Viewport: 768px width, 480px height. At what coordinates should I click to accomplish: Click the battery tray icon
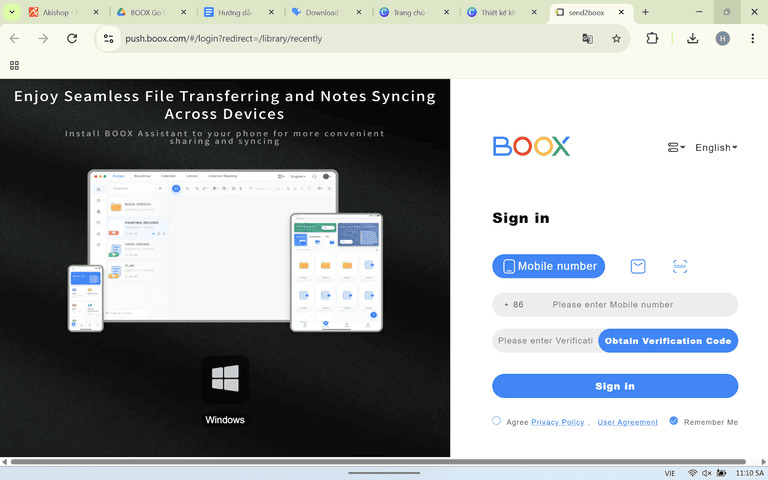coord(721,473)
